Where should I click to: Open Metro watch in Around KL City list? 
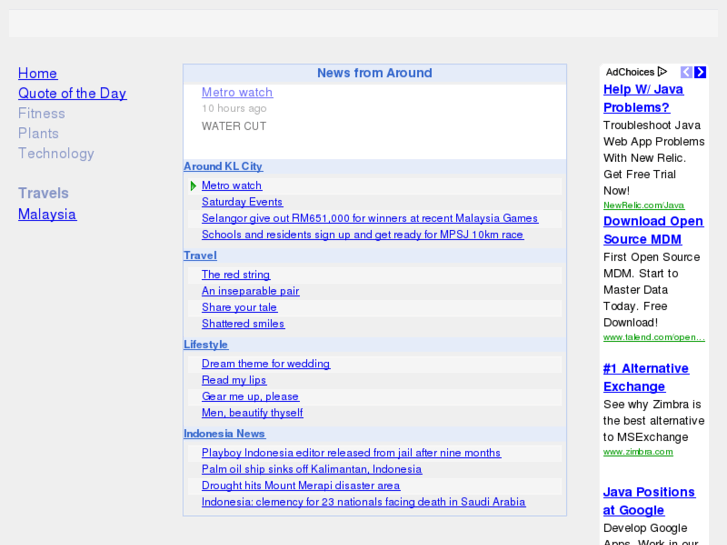click(231, 186)
